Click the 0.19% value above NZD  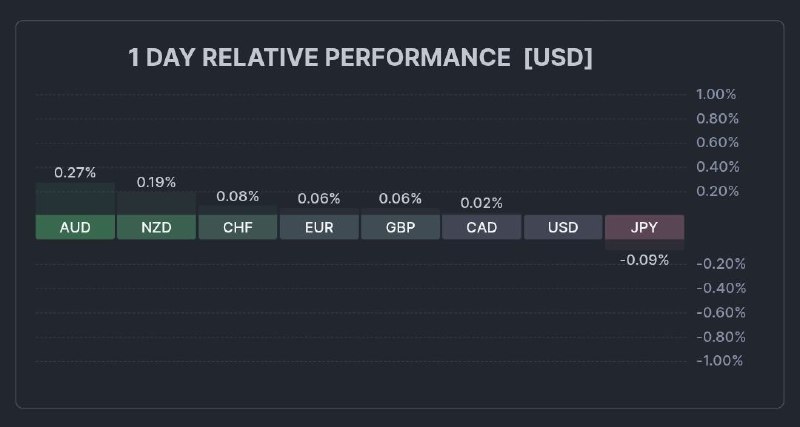[156, 182]
